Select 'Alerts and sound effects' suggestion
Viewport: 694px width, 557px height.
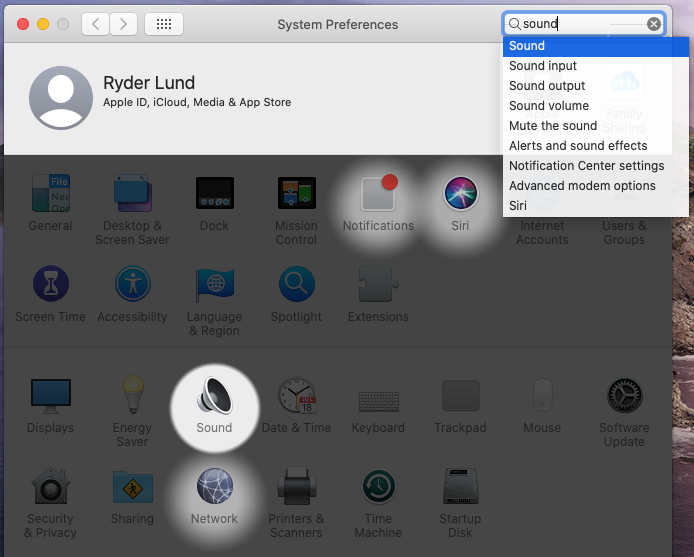(x=596, y=146)
